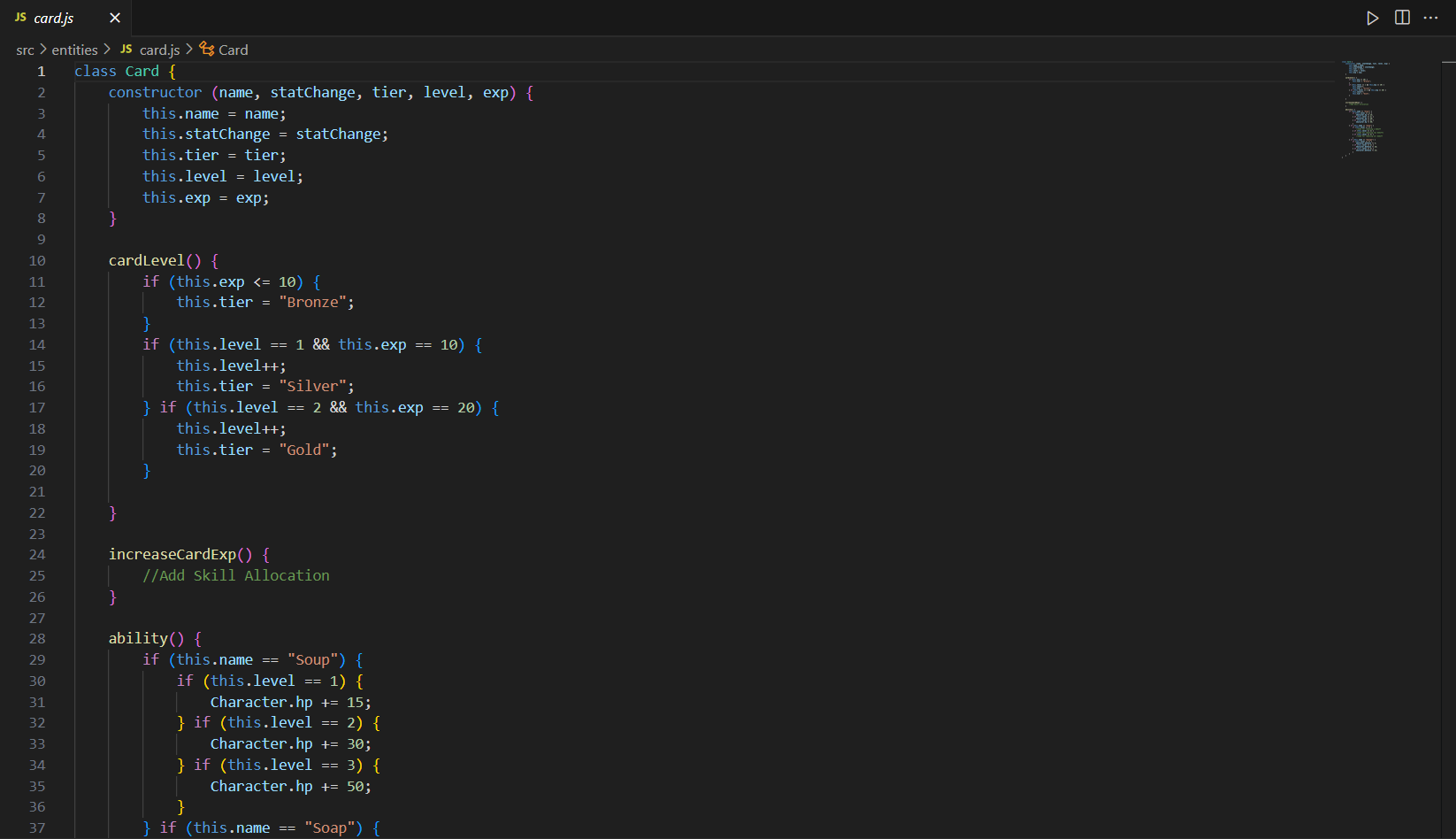
Task: Place cursor on 'class Card {' line
Action: [125, 71]
